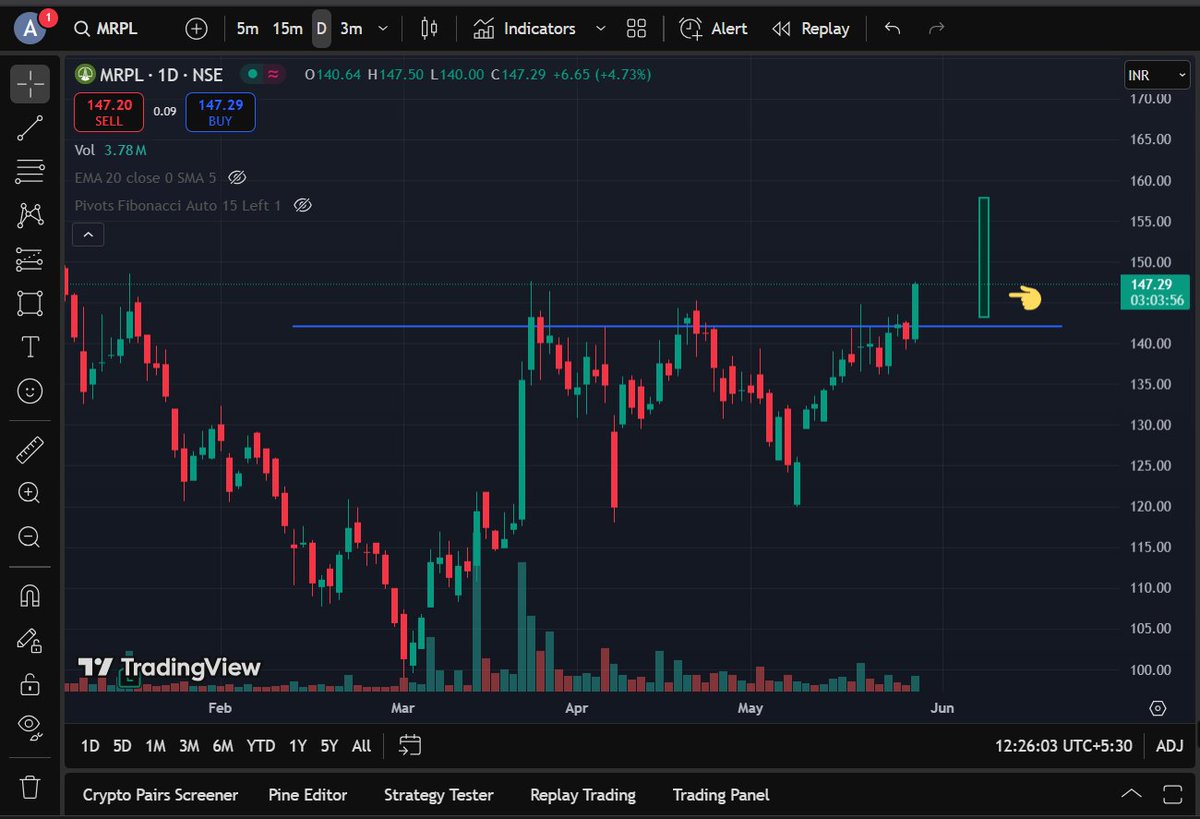Open the Fibonacci retracement tools
Viewport: 1200px width, 819px height.
click(x=30, y=171)
